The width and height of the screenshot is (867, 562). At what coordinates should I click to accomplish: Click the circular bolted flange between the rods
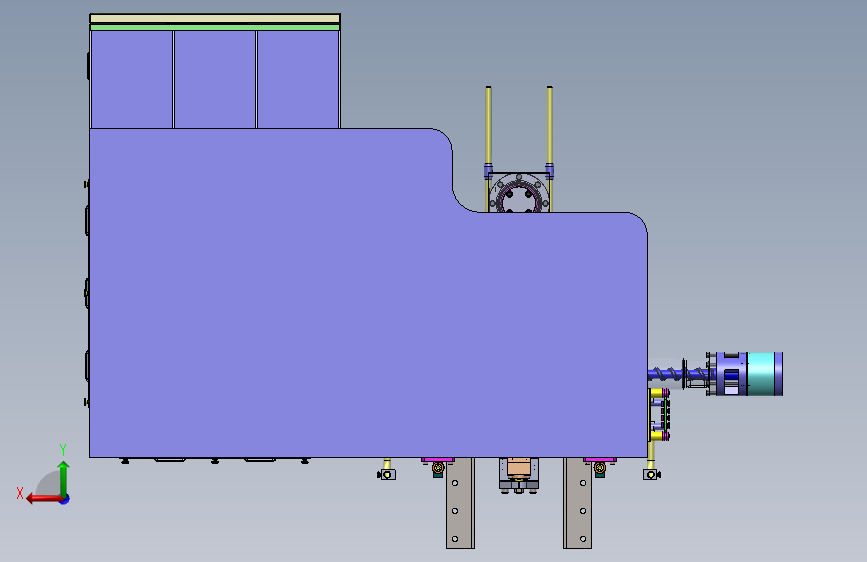coord(519,194)
